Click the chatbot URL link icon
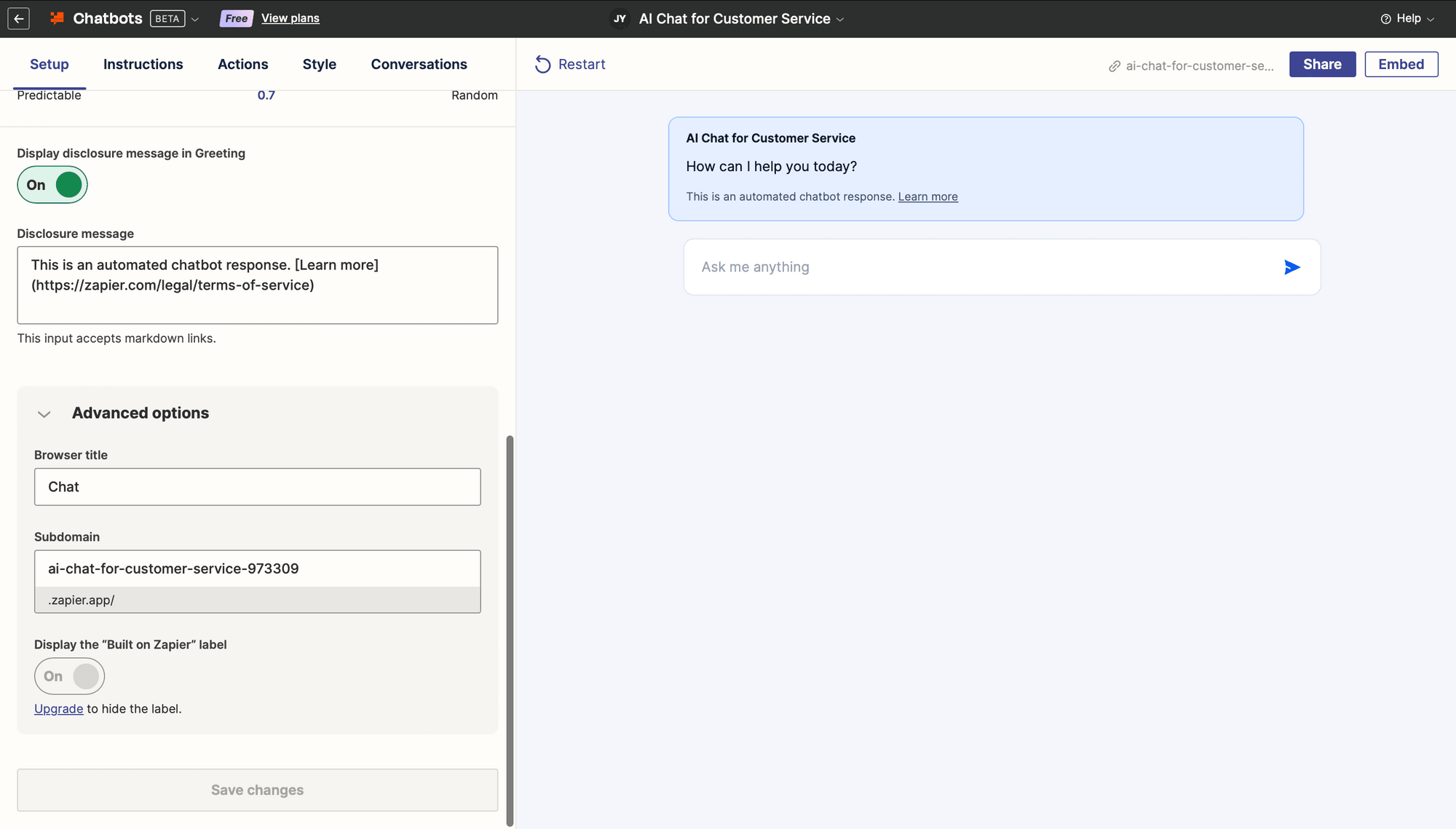1456x829 pixels. pos(1113,66)
